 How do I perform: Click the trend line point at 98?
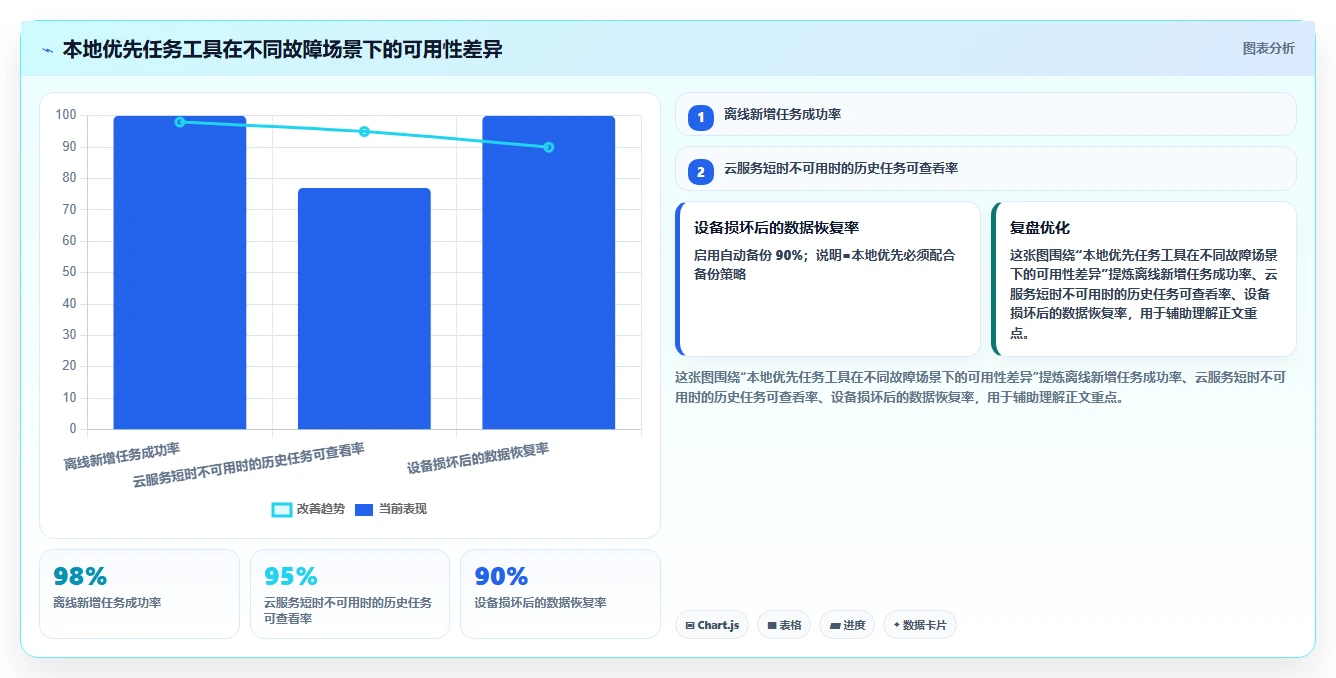(x=180, y=122)
